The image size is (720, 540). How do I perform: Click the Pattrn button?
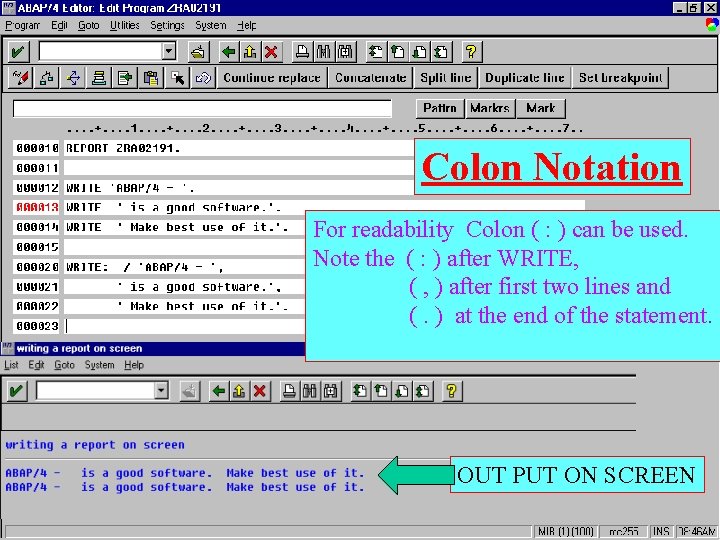[440, 108]
